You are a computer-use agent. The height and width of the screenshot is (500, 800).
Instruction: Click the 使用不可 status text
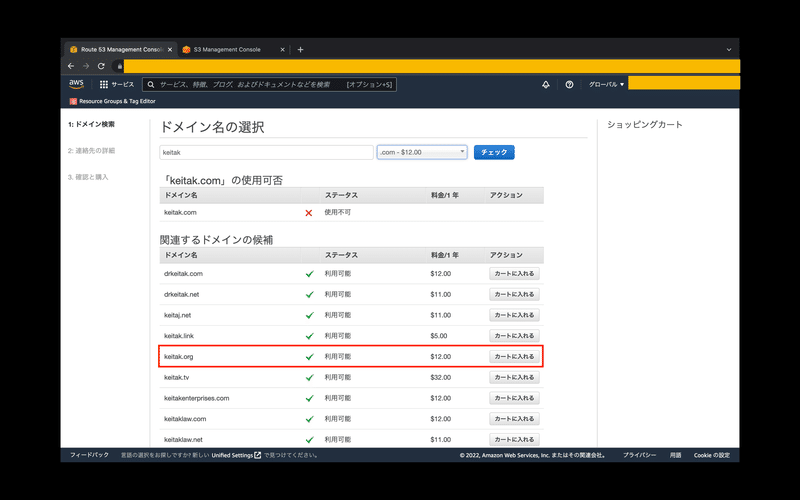click(x=338, y=212)
